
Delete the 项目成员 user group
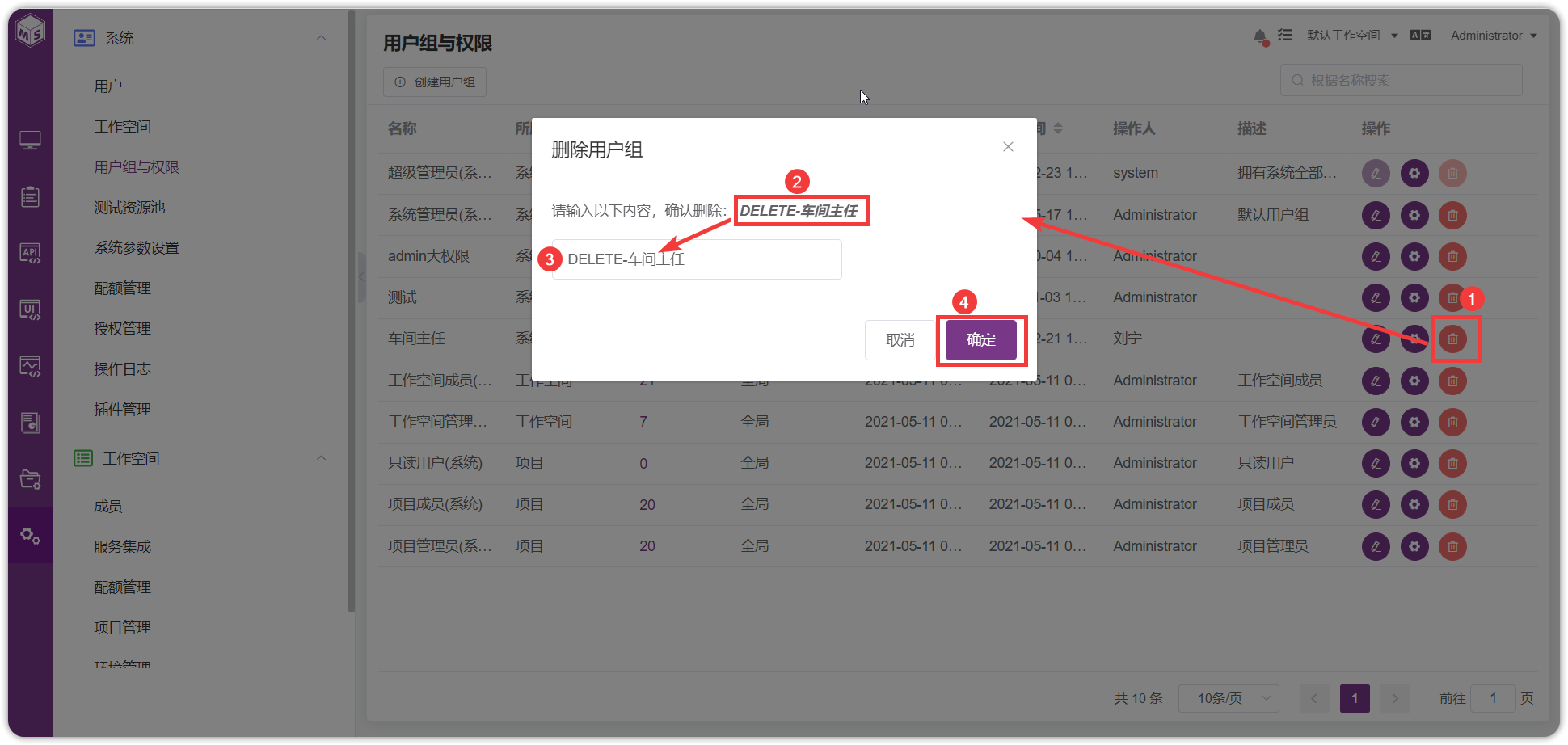tap(1452, 504)
